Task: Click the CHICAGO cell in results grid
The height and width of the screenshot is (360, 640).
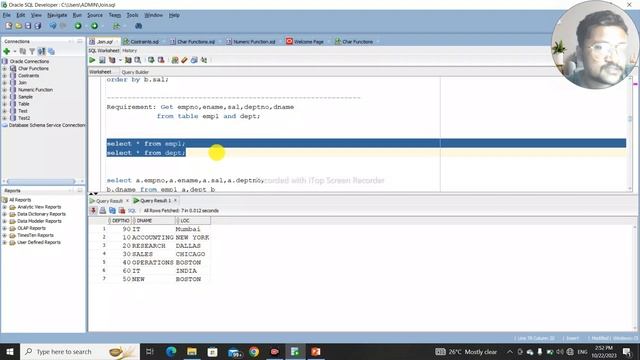Action: tap(190, 254)
